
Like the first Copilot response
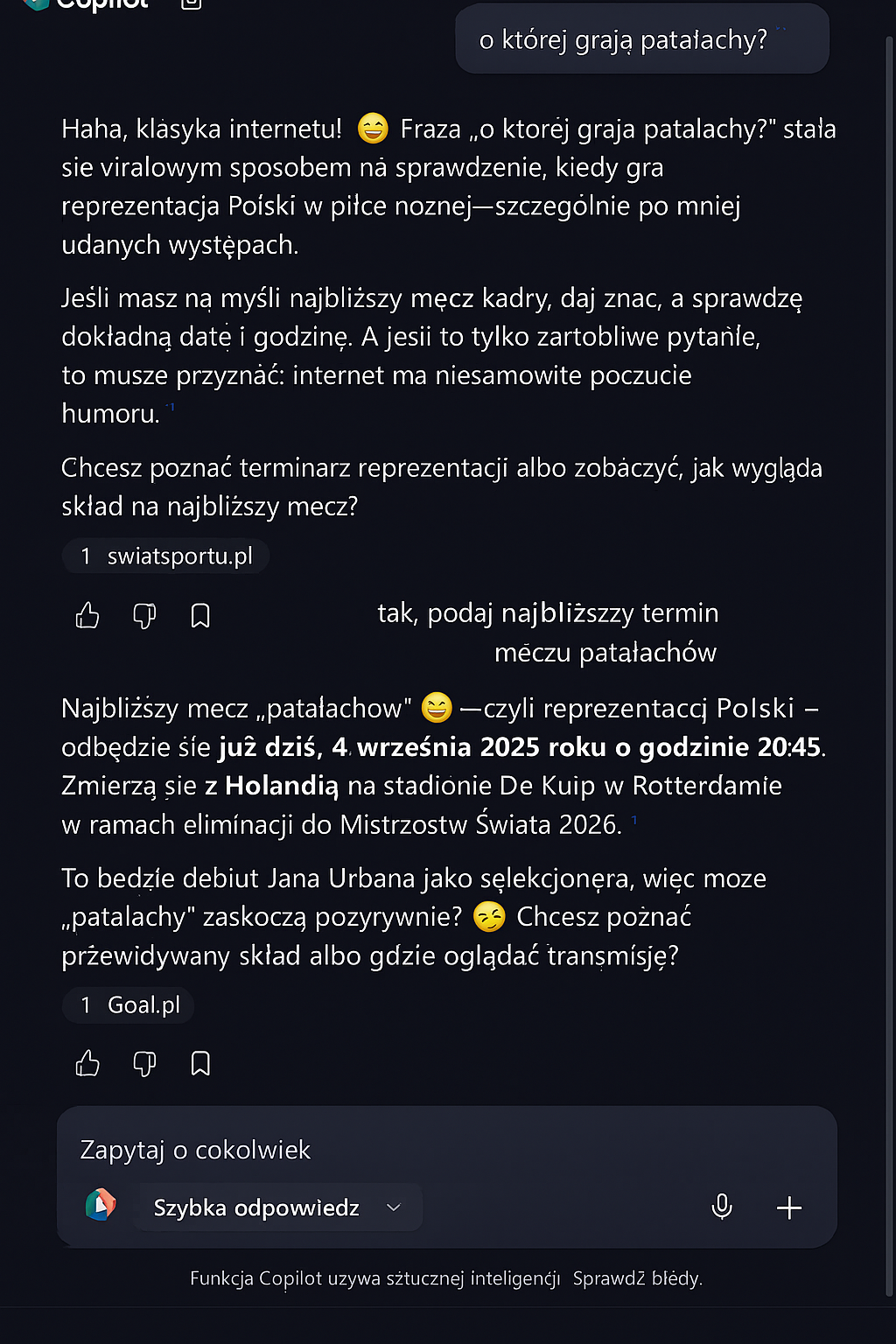[87, 616]
